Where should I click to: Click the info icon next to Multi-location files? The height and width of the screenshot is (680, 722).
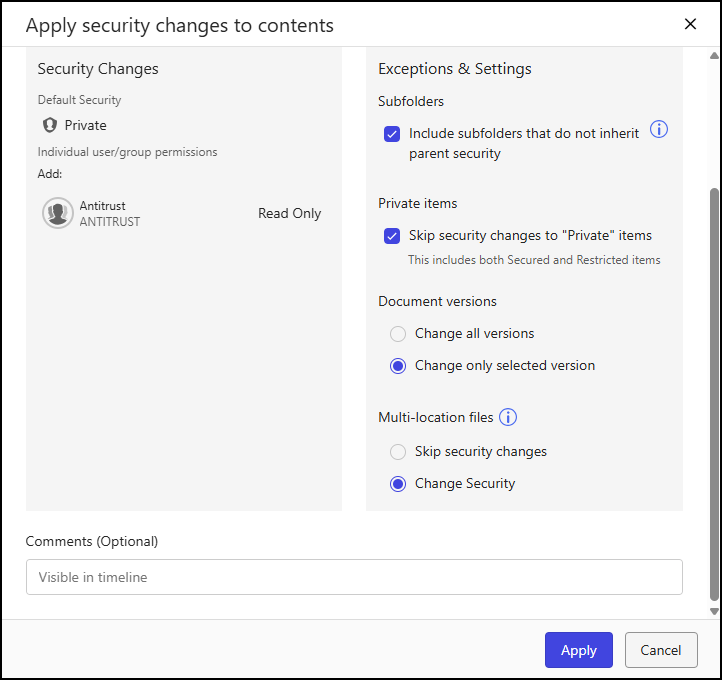pos(508,417)
